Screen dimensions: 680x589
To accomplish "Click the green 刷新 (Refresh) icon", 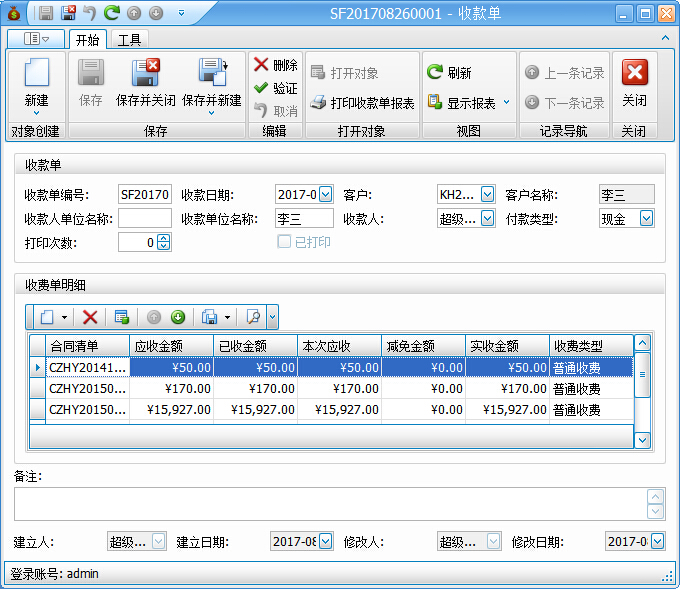I will tap(435, 73).
